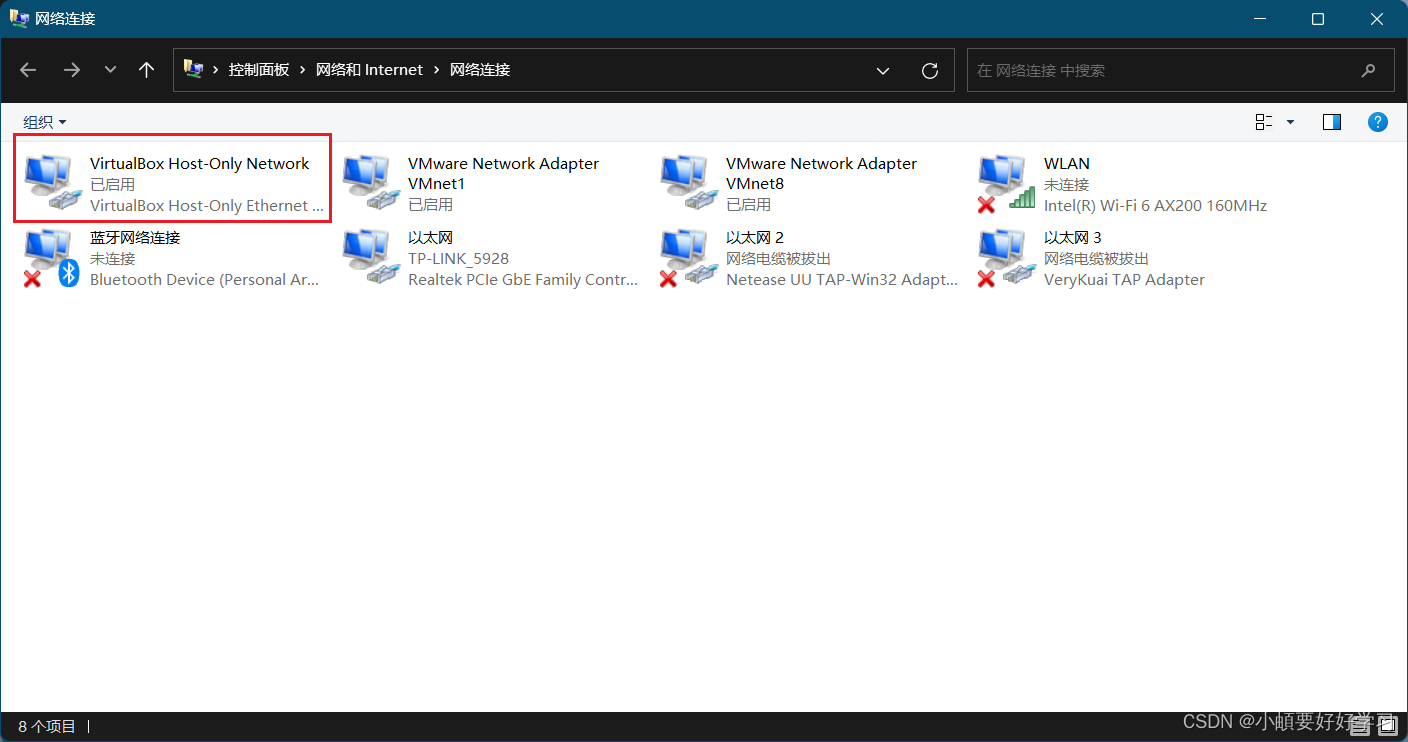This screenshot has height=742, width=1408.
Task: Select the WLAN adapter icon
Action: click(1006, 182)
